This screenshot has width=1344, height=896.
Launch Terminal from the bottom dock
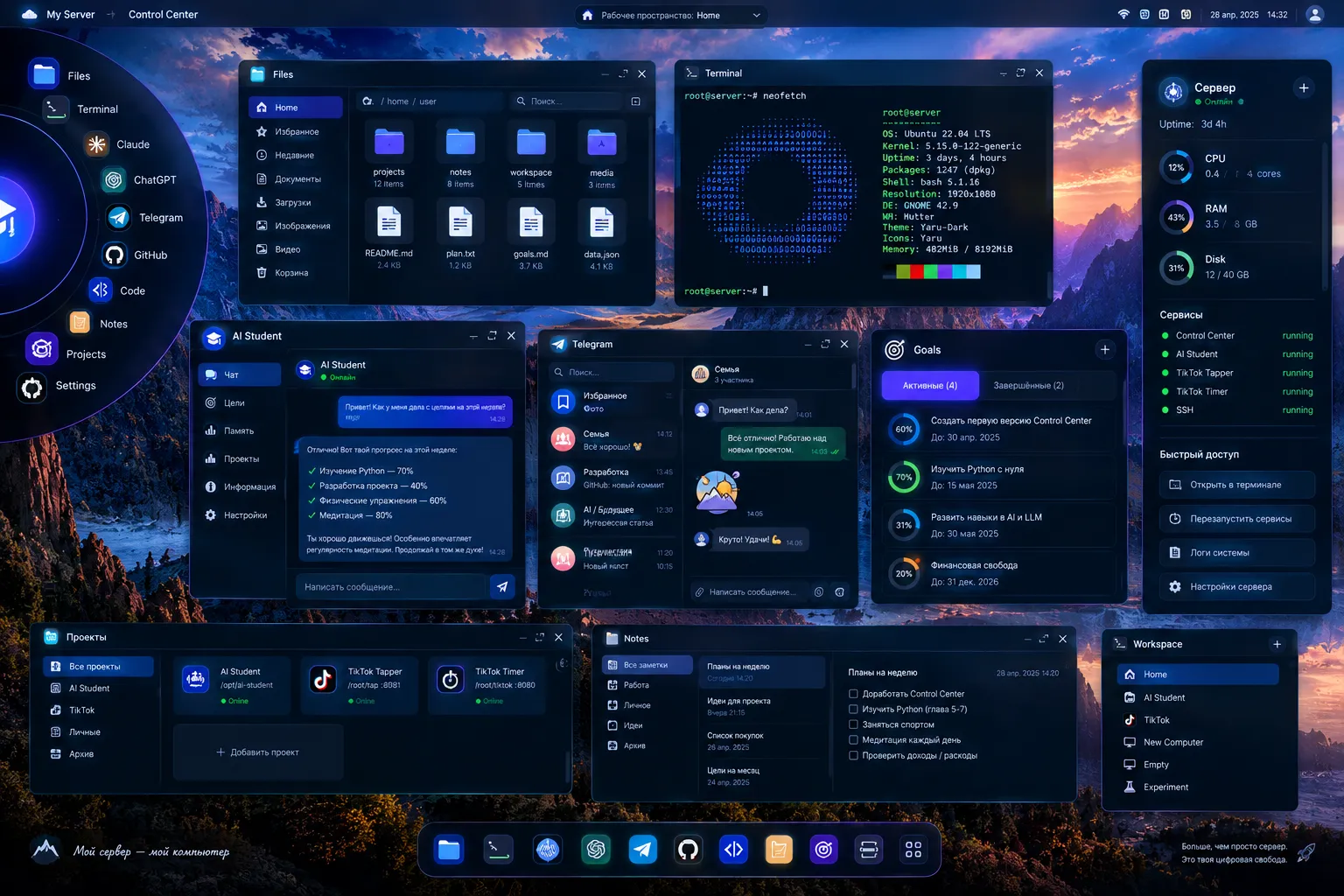pyautogui.click(x=498, y=849)
